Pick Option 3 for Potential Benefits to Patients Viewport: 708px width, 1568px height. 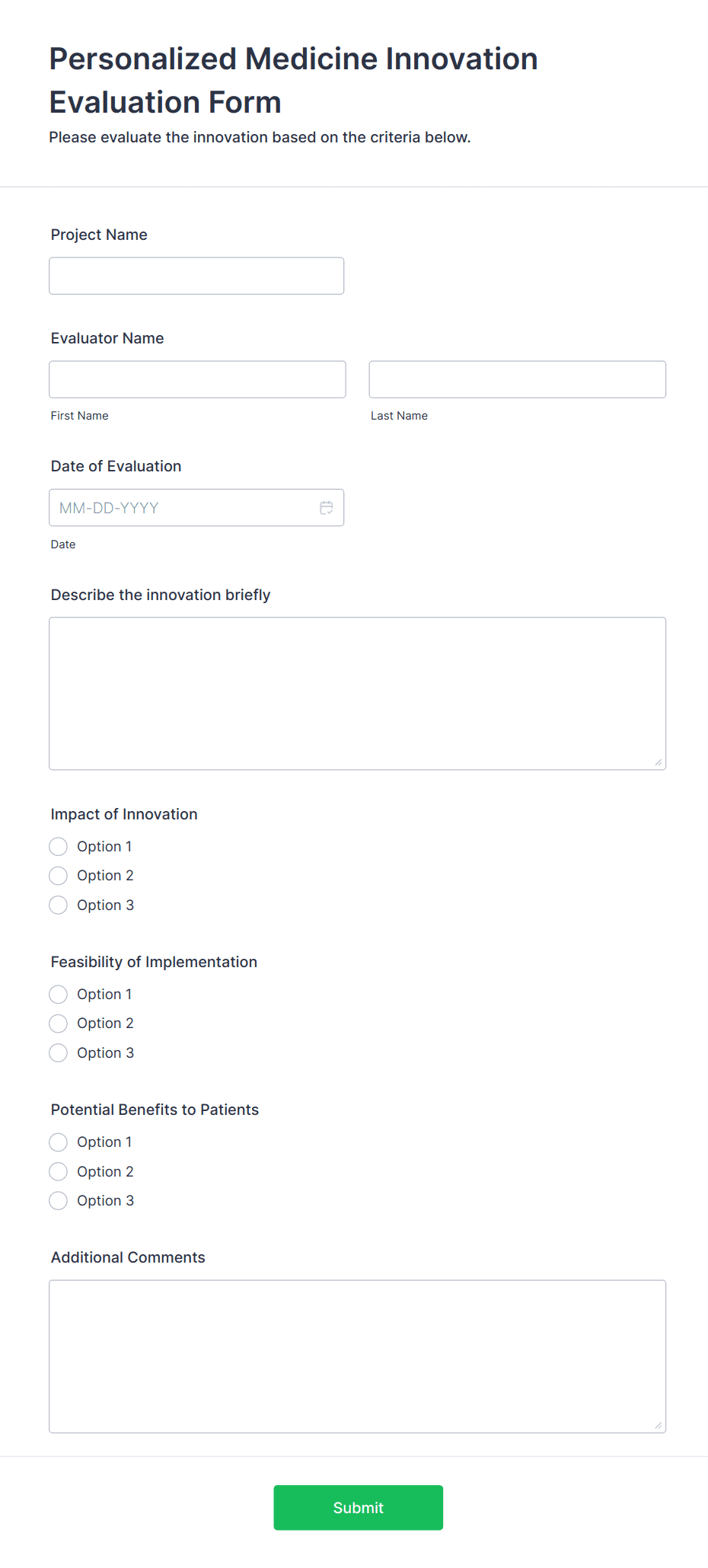(x=59, y=1201)
